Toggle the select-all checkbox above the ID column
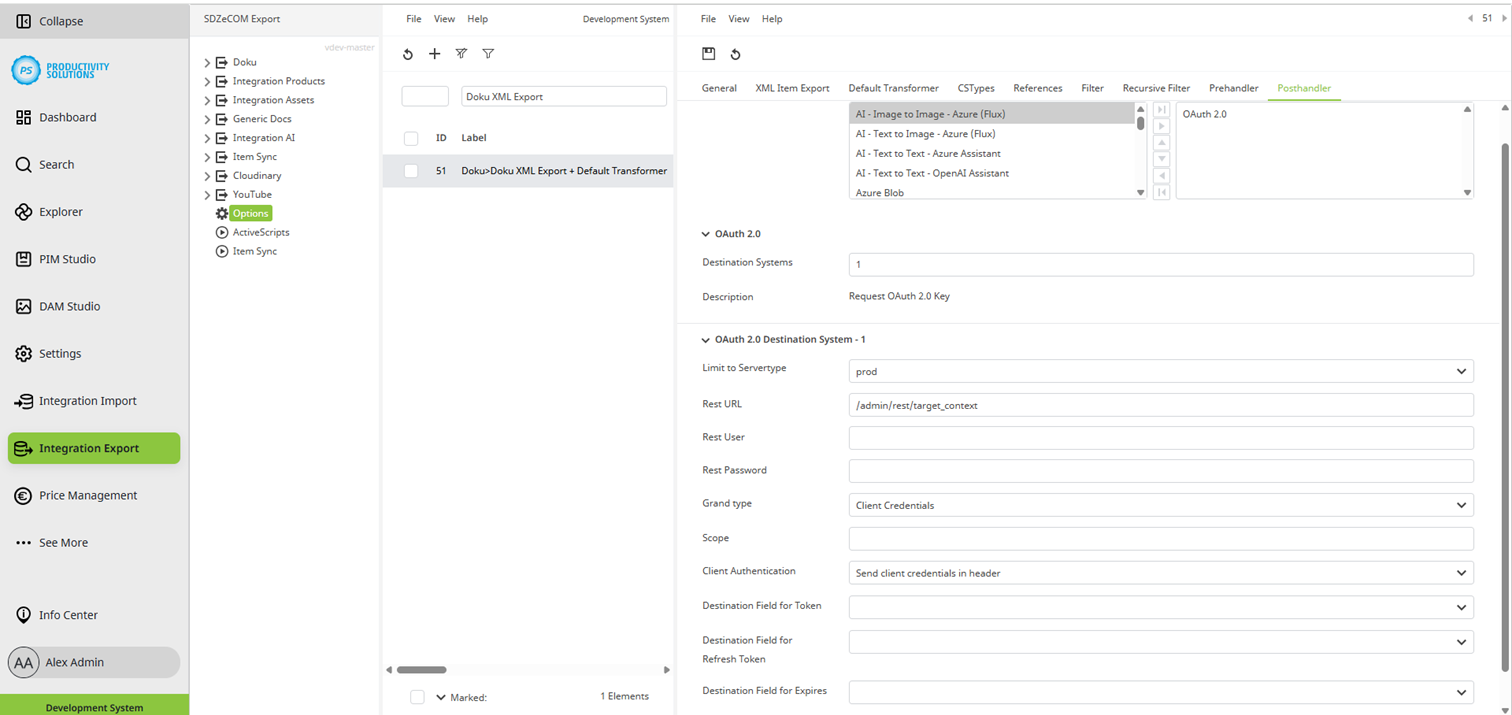This screenshot has width=1512, height=715. pyautogui.click(x=410, y=138)
